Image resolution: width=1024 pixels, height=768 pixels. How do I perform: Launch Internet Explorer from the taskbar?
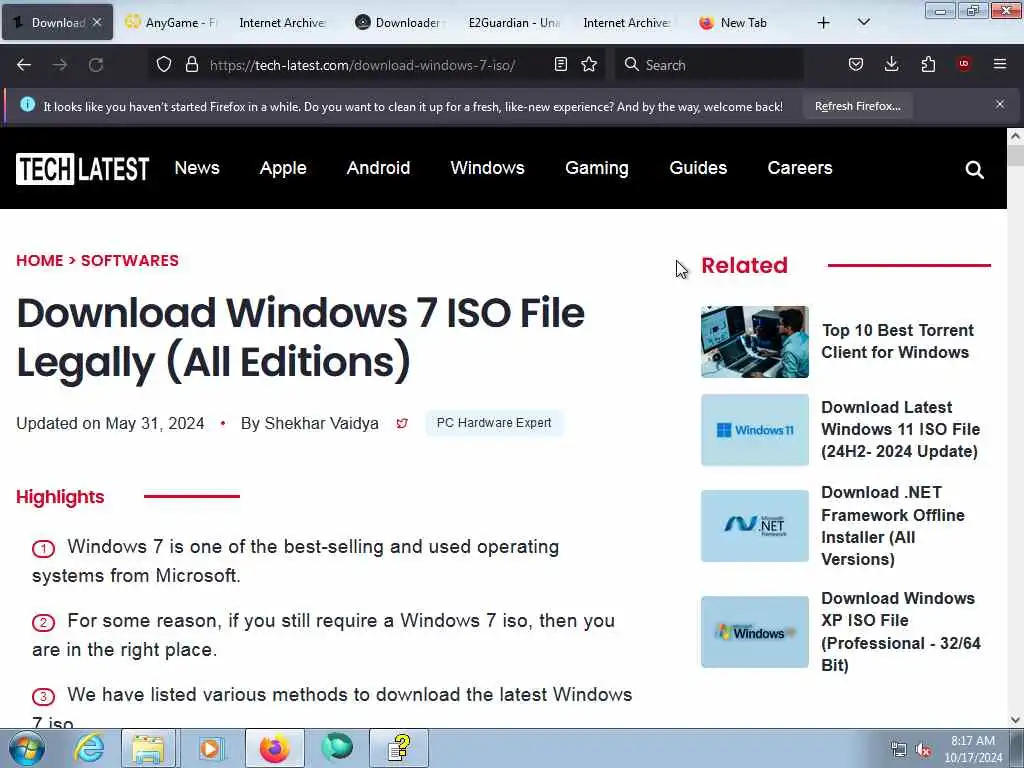[89, 748]
